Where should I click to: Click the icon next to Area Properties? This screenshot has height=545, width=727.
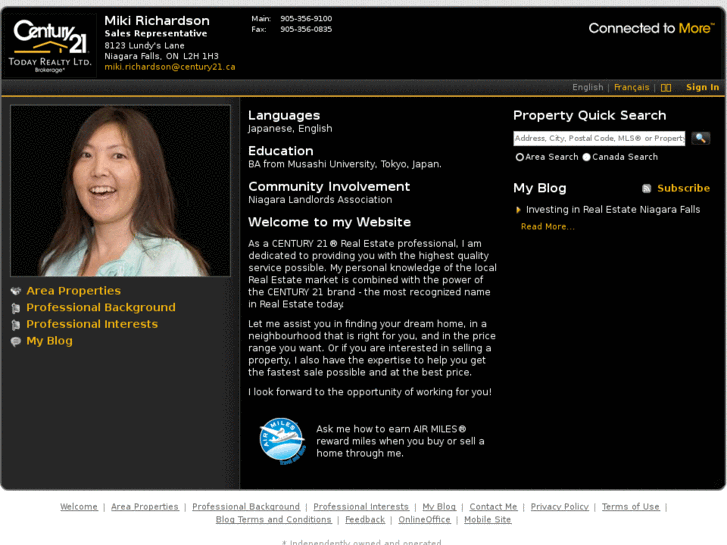15,292
